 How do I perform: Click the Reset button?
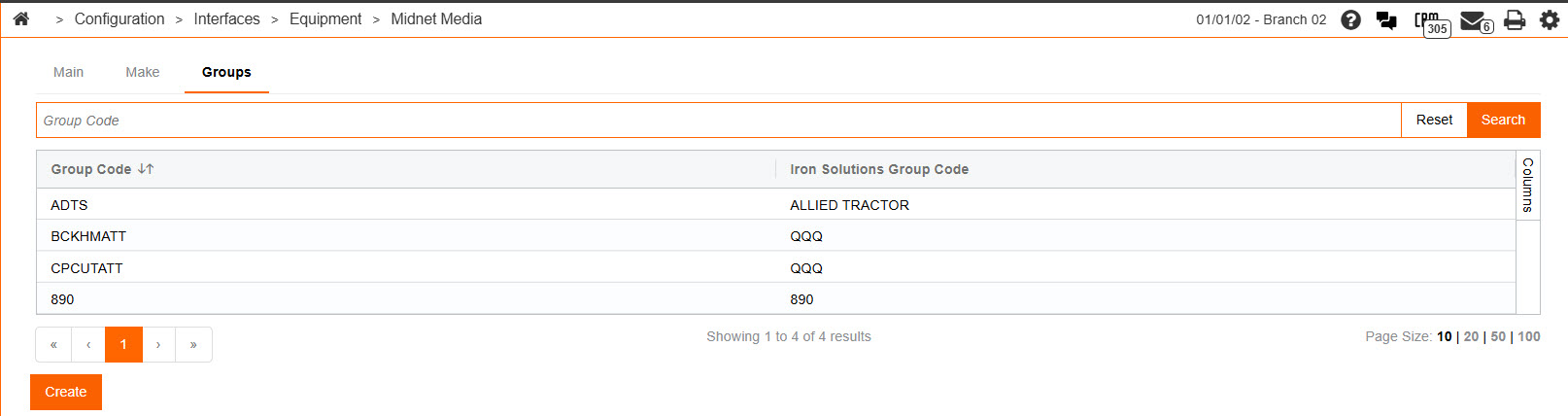click(1434, 120)
